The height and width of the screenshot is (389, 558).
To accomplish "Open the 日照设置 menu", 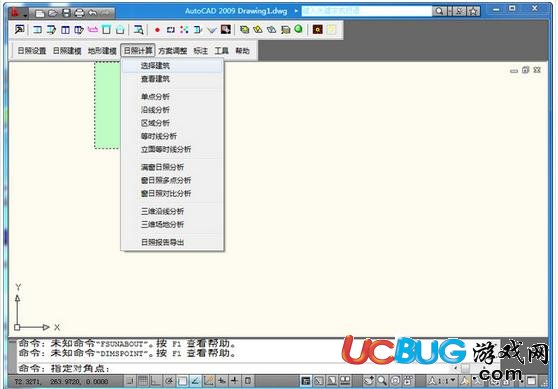I will click(32, 51).
